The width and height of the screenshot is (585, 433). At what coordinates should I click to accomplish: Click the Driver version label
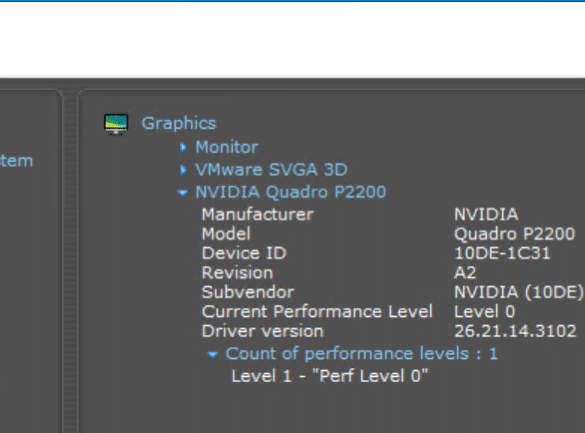(x=263, y=331)
